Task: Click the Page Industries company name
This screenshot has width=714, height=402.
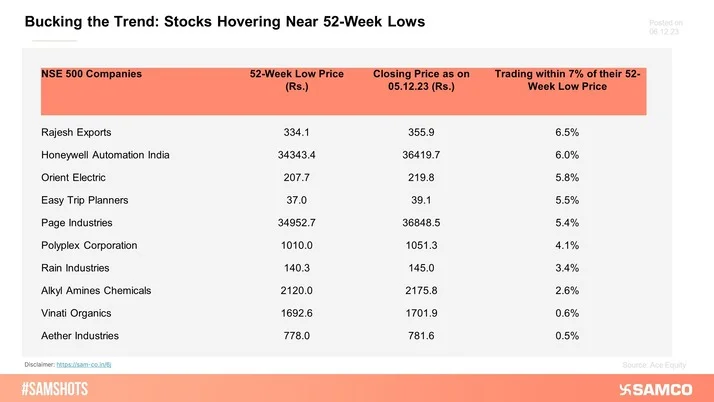Action: pyautogui.click(x=76, y=222)
